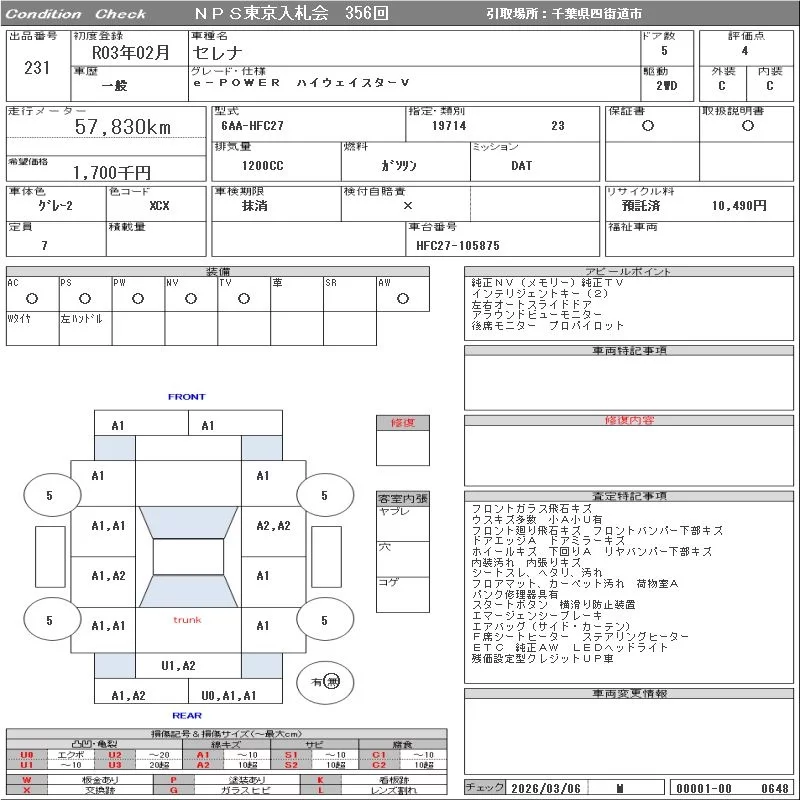Click the trunk label on car diagram
The image size is (800, 800).
187,620
